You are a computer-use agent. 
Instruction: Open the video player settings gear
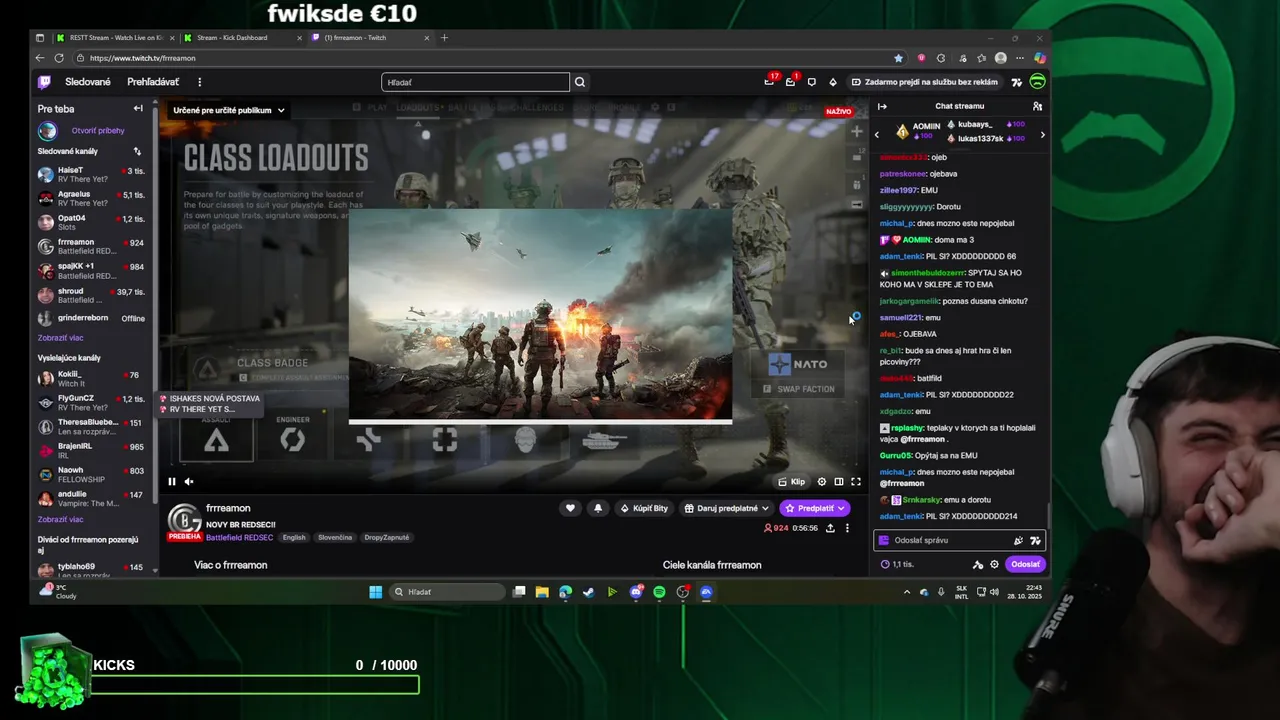[822, 481]
